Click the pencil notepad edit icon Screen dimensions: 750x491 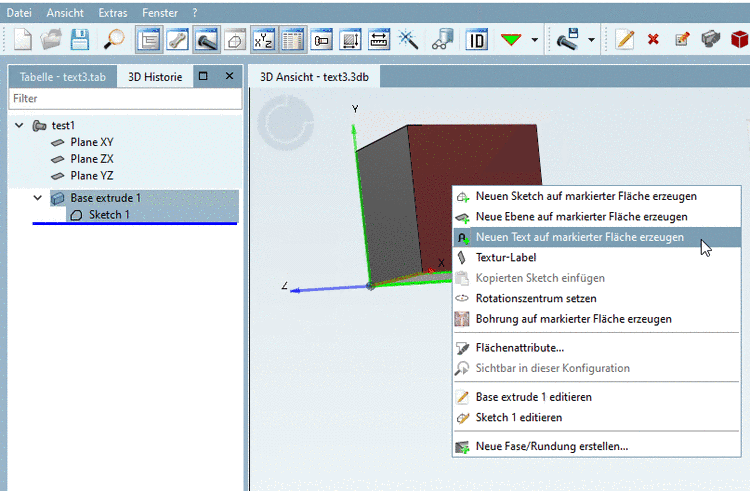pos(625,40)
